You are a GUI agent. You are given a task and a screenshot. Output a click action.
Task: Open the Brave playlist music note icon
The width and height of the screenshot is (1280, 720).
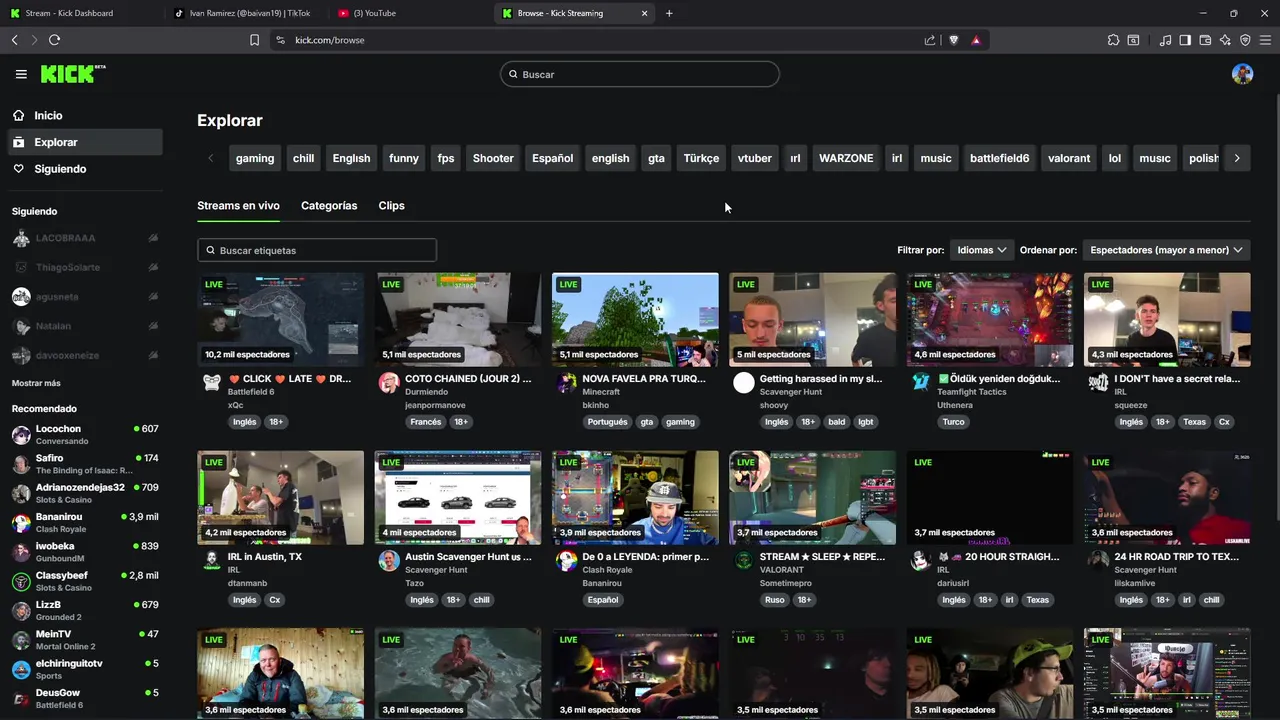point(1165,40)
